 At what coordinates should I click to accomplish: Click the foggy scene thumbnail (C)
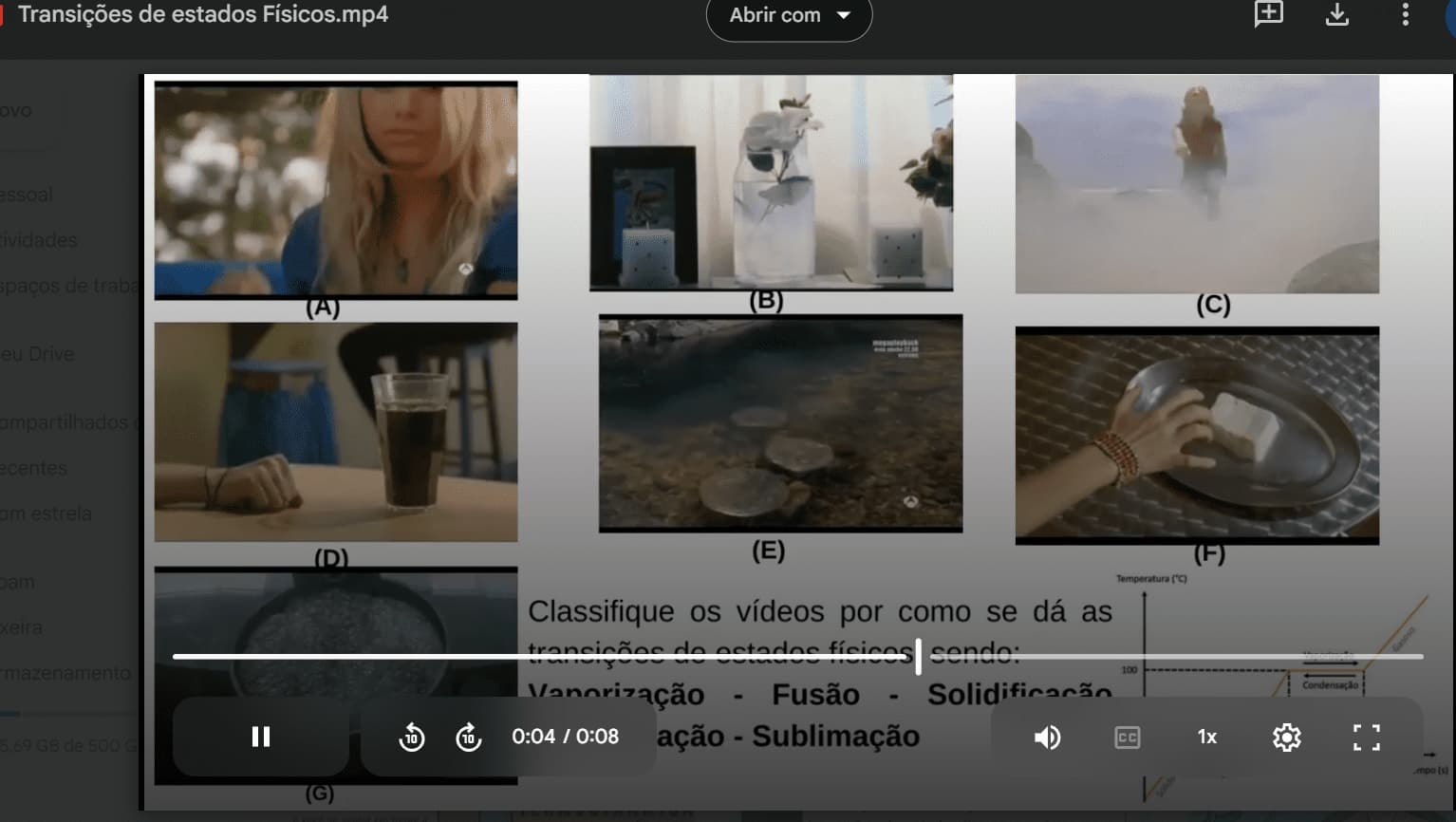(x=1197, y=184)
